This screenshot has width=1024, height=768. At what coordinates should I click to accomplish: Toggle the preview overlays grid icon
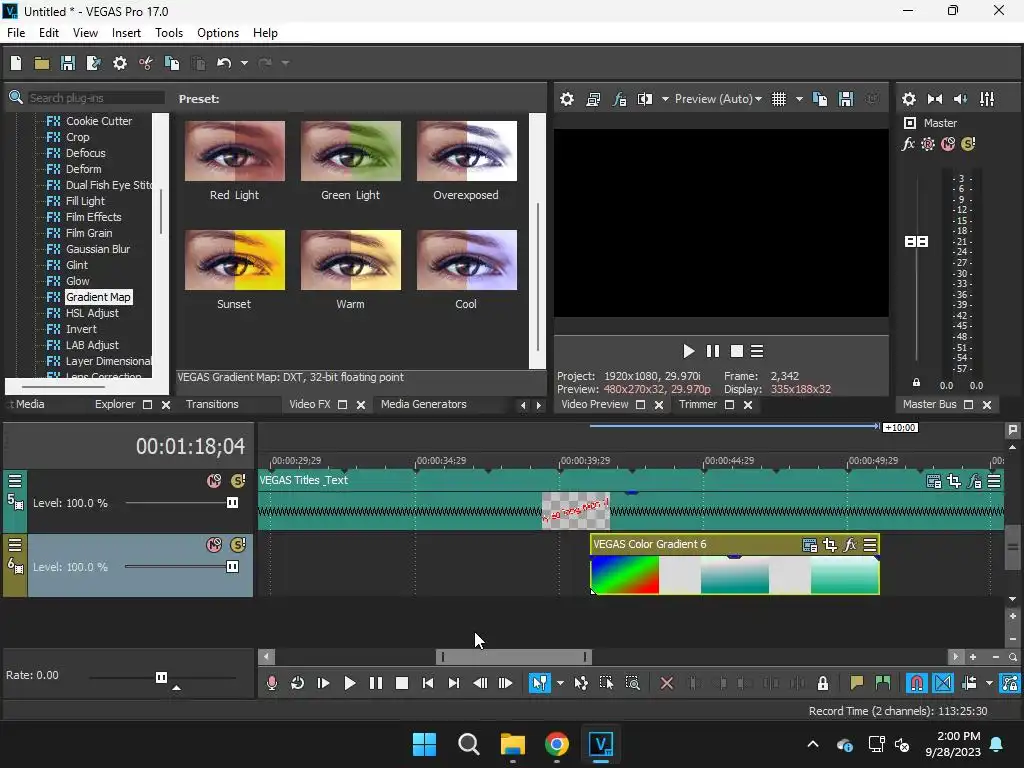tap(779, 99)
